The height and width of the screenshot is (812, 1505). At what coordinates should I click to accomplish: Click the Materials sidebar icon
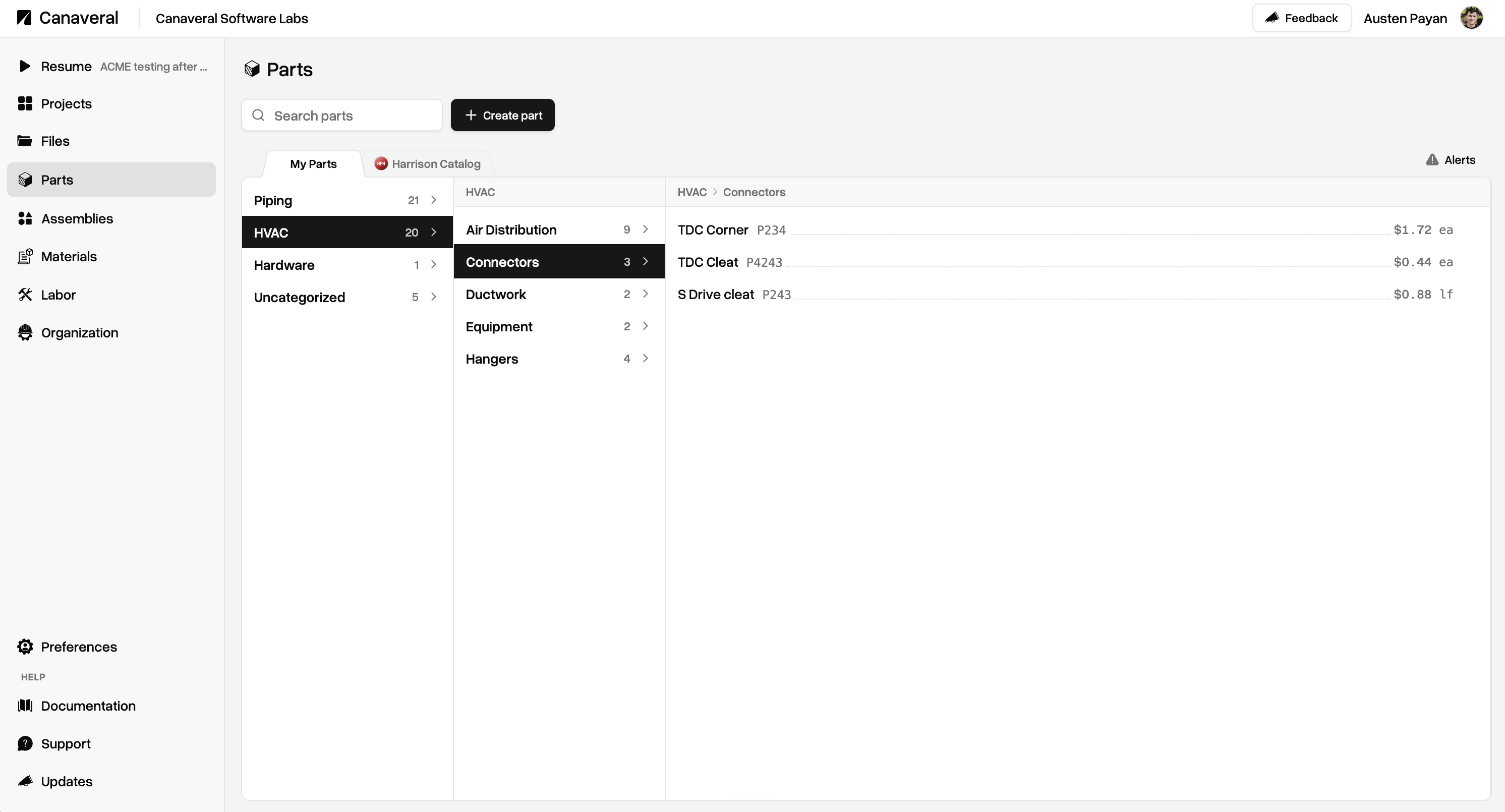(25, 256)
